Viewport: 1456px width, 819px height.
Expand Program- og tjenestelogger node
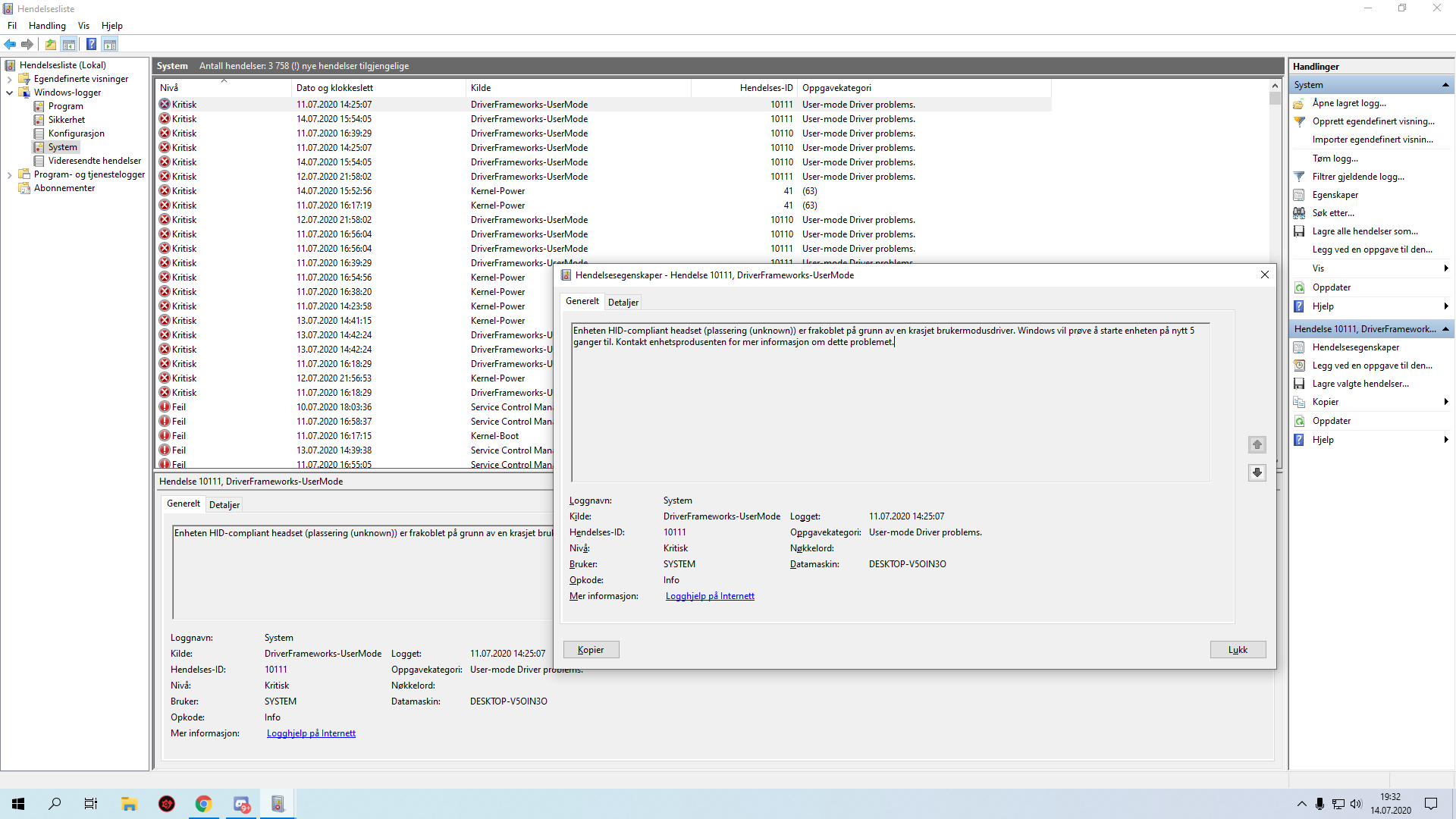9,174
